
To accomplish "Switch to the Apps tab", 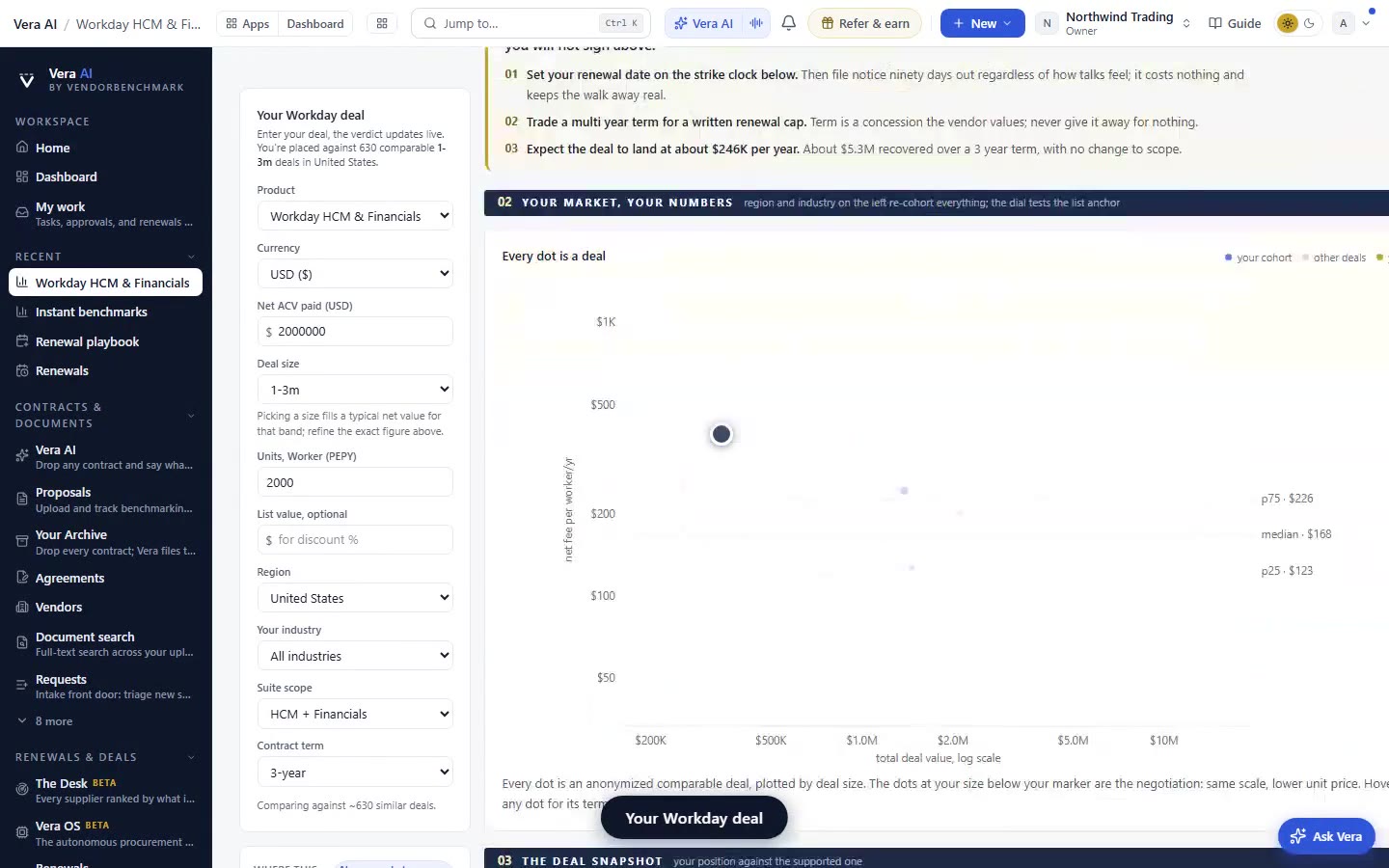I will (x=248, y=23).
